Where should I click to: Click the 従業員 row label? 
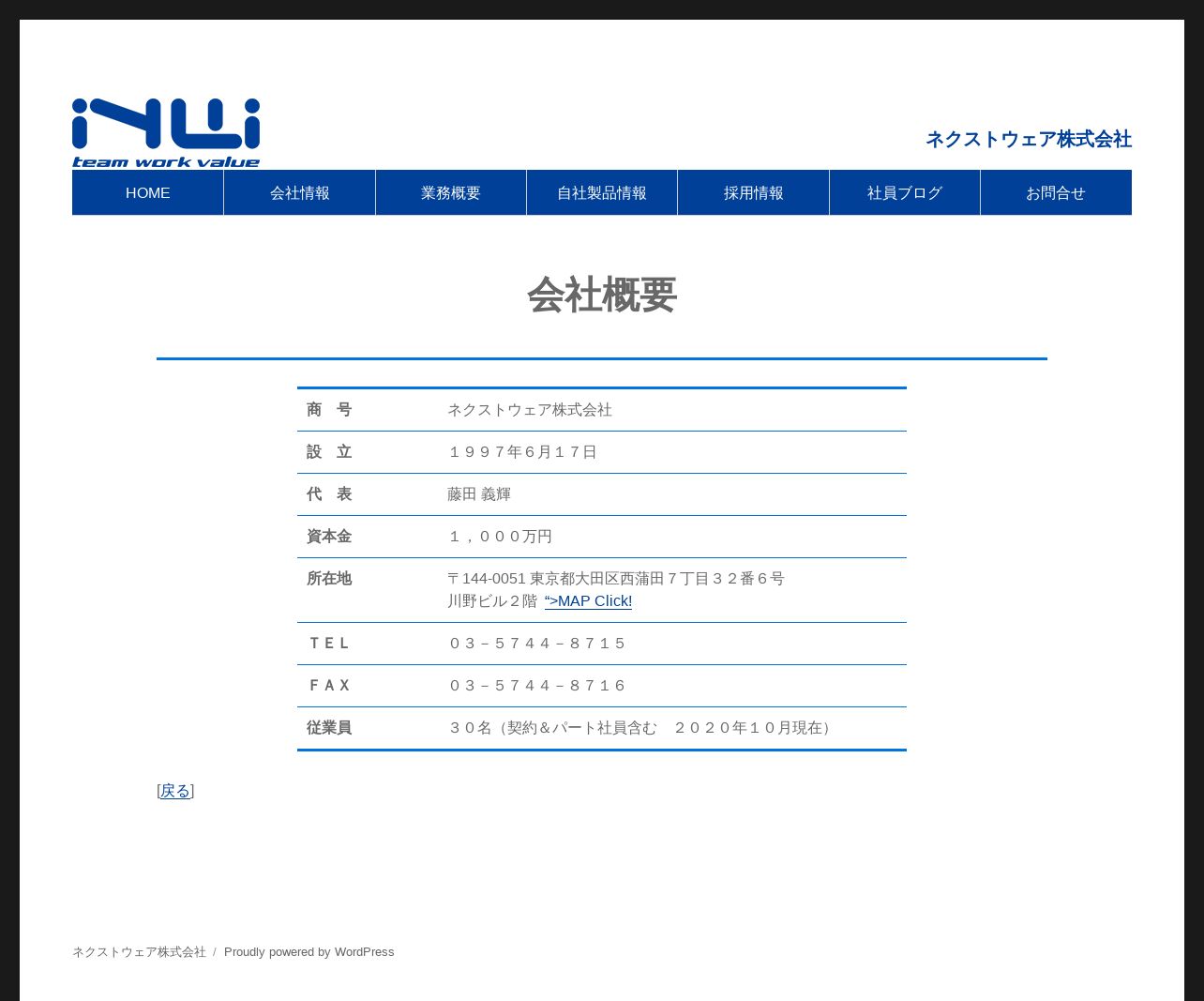tap(329, 728)
